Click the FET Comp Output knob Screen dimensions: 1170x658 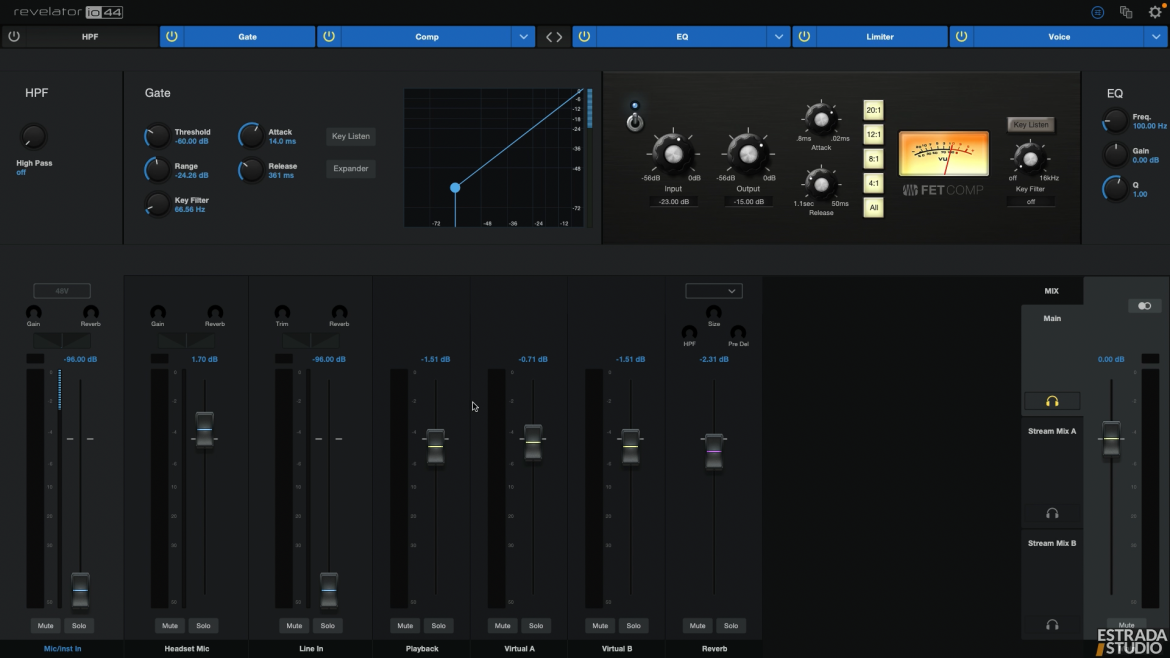tap(748, 154)
